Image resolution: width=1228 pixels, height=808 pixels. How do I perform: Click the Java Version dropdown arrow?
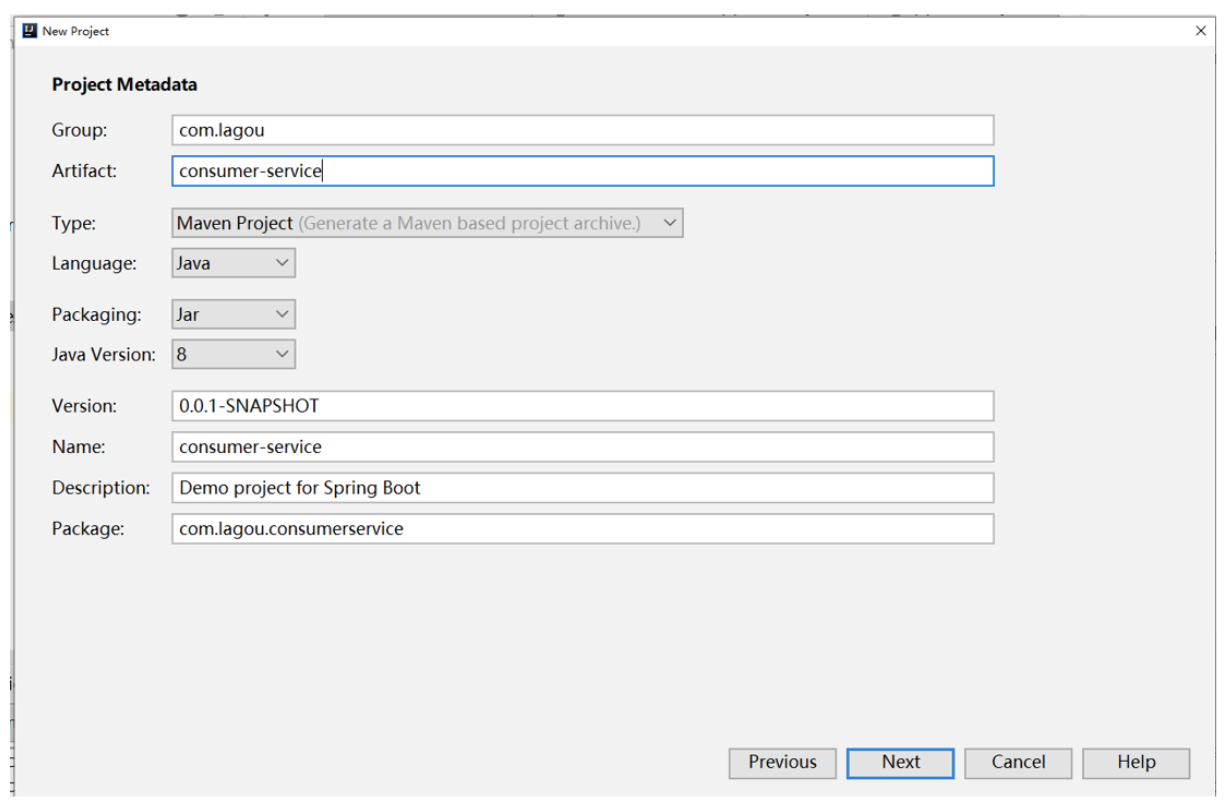[283, 354]
